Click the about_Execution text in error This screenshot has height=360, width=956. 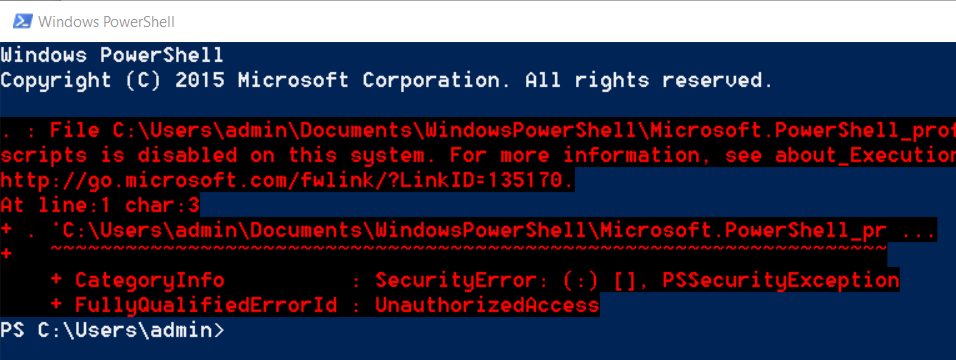(x=865, y=156)
